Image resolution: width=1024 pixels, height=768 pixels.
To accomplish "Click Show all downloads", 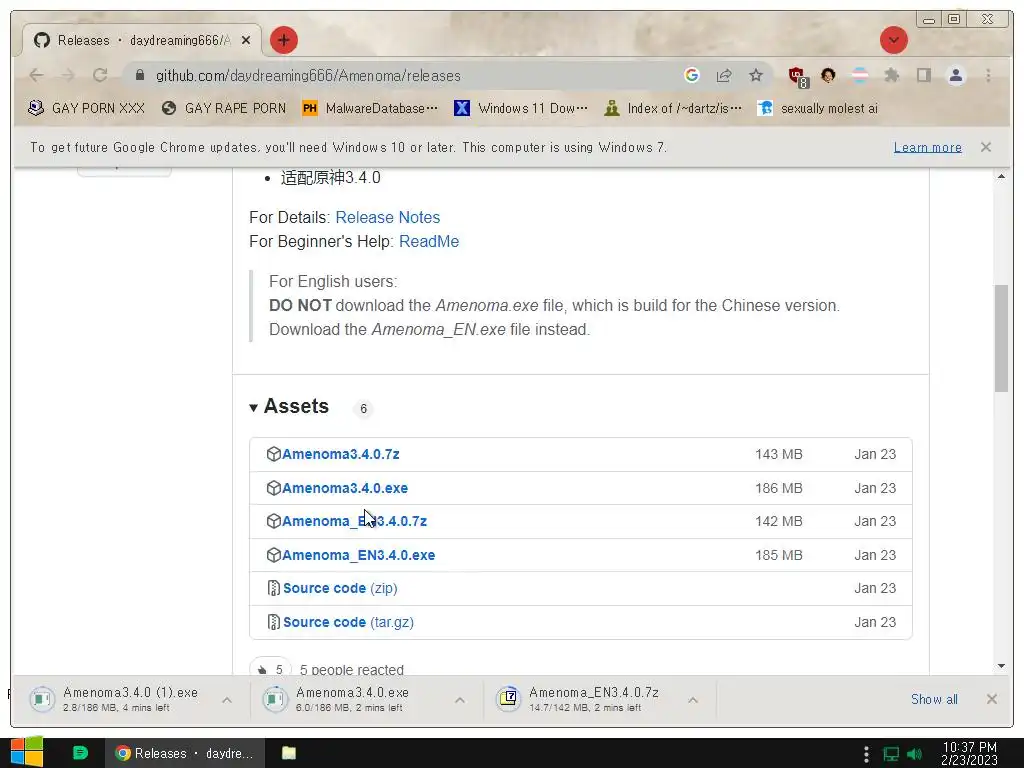I will (934, 699).
